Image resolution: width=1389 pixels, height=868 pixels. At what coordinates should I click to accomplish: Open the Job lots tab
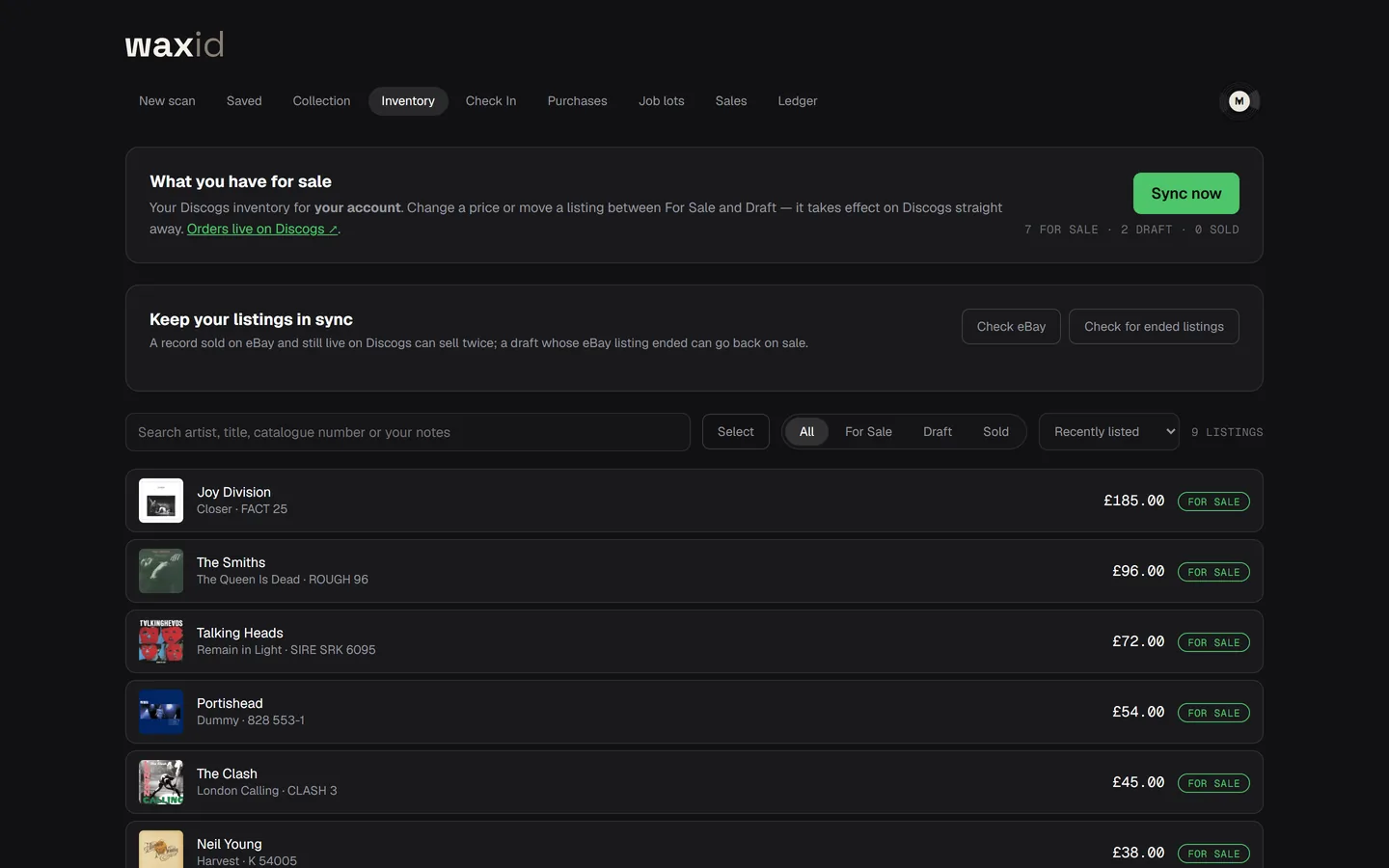coord(661,101)
